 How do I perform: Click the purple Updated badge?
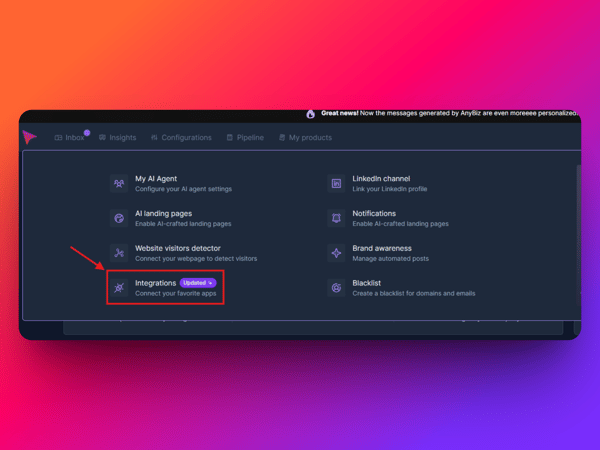pos(197,283)
